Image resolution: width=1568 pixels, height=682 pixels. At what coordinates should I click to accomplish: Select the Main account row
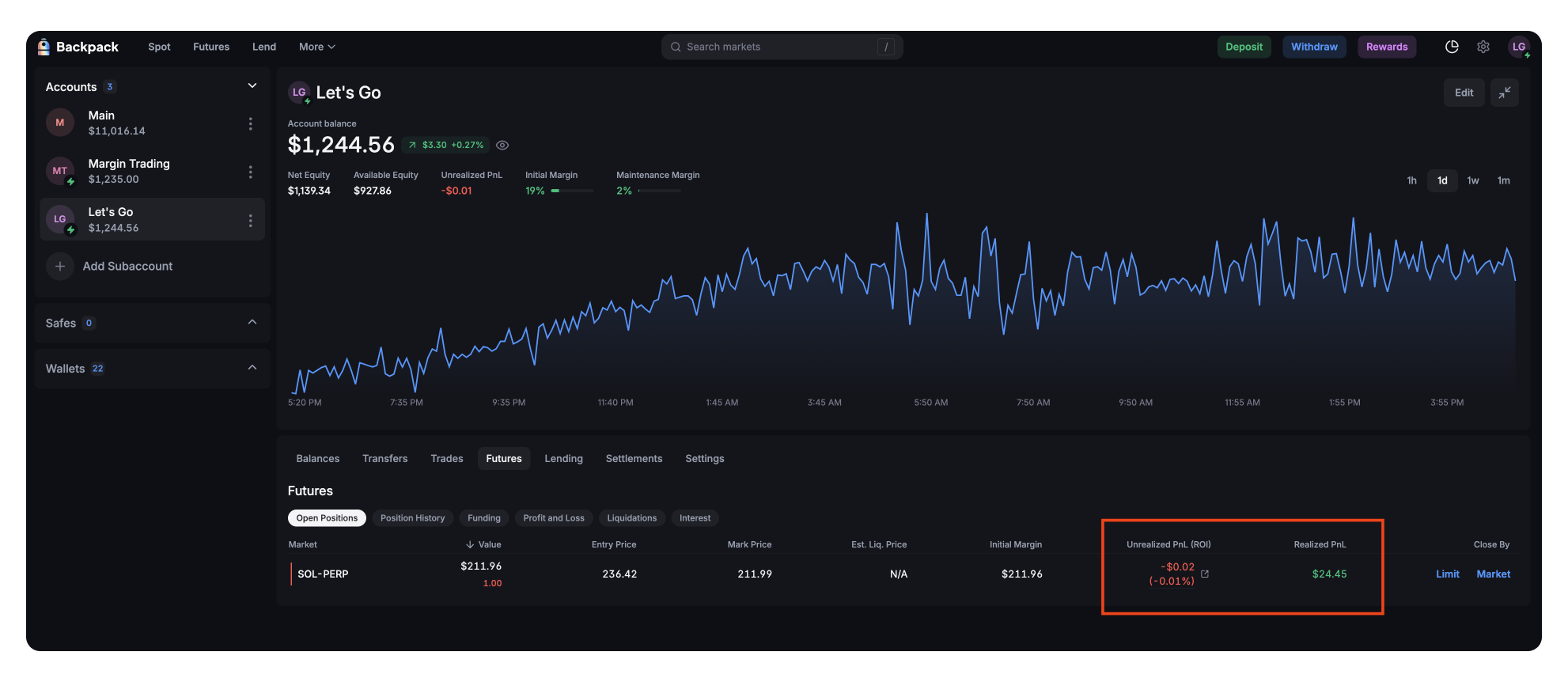click(x=152, y=123)
